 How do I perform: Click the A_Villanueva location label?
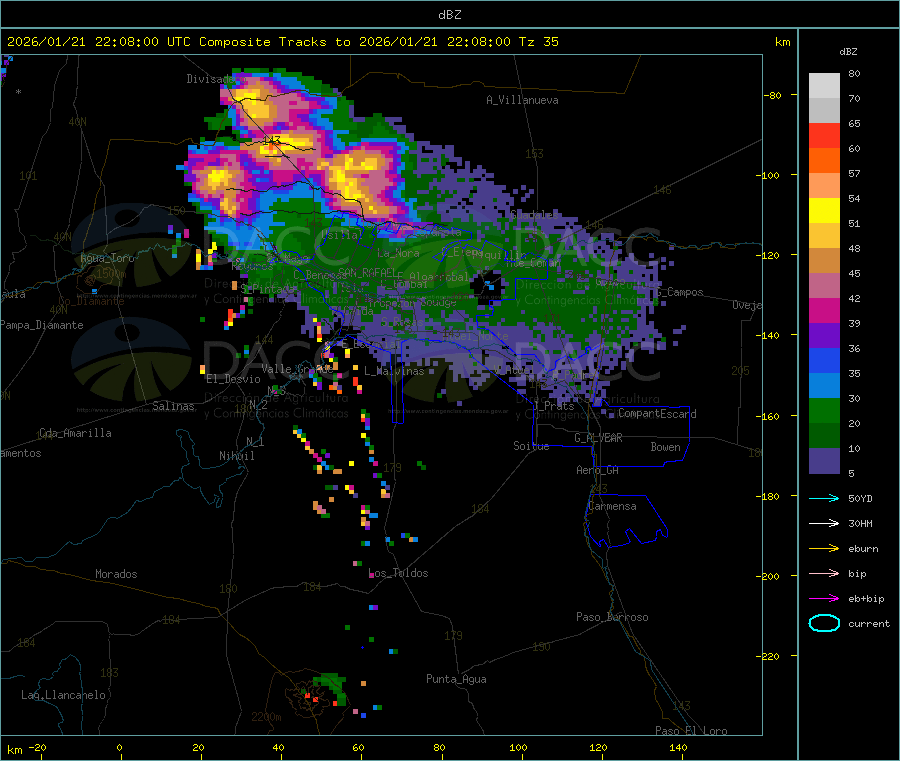pyautogui.click(x=522, y=100)
